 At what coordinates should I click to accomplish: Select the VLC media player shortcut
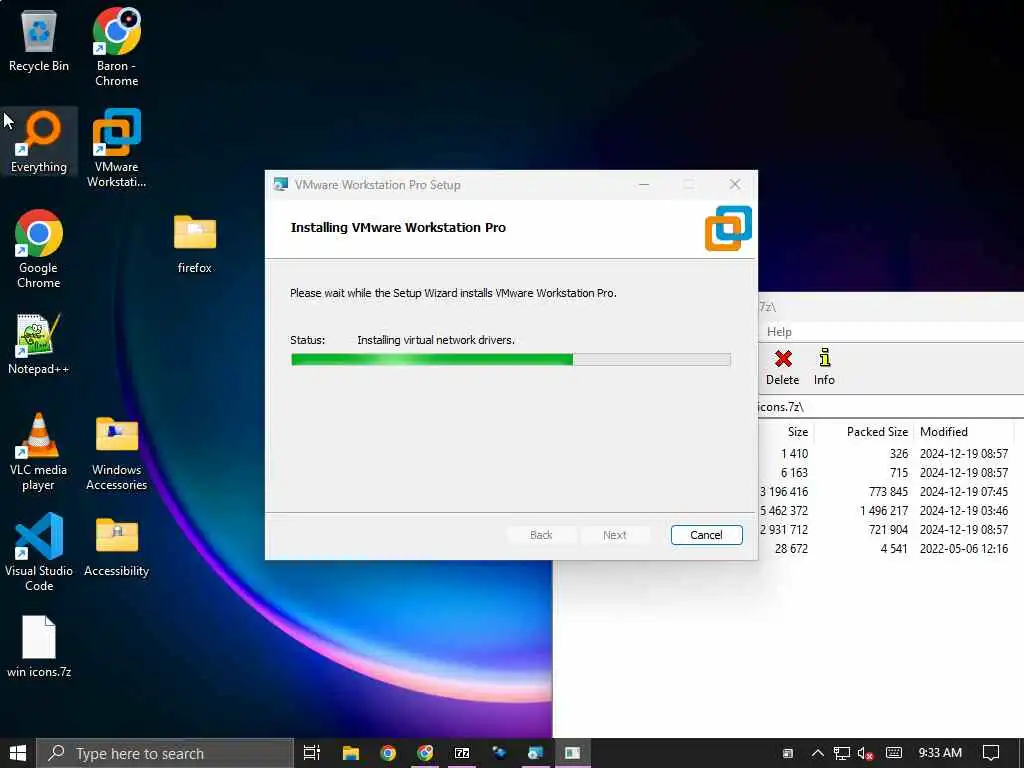coord(39,452)
